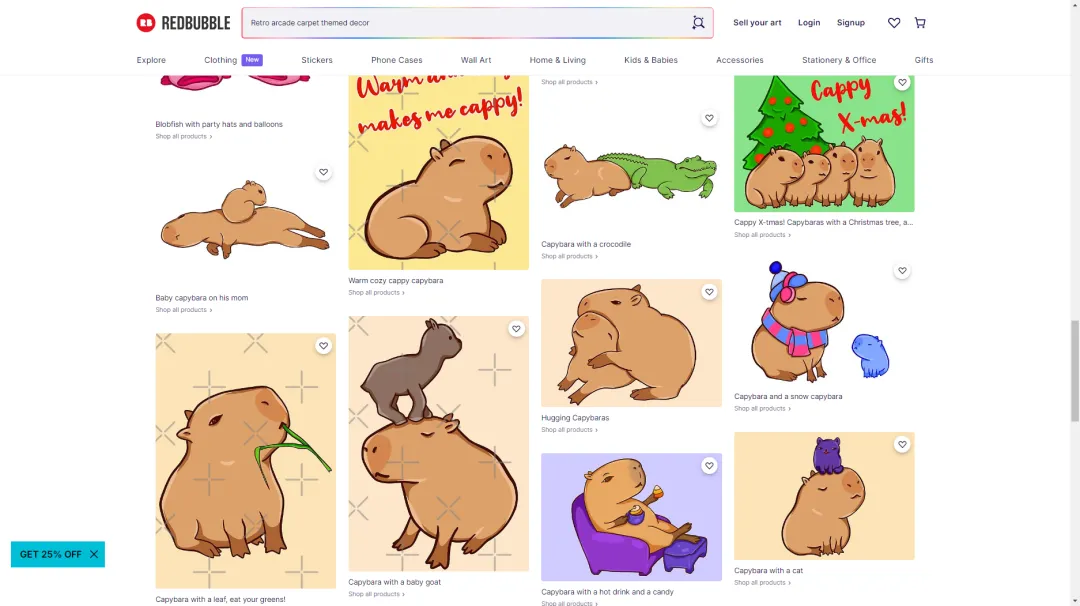Shop all products under Warm cozy cappy capybara

[x=376, y=293]
